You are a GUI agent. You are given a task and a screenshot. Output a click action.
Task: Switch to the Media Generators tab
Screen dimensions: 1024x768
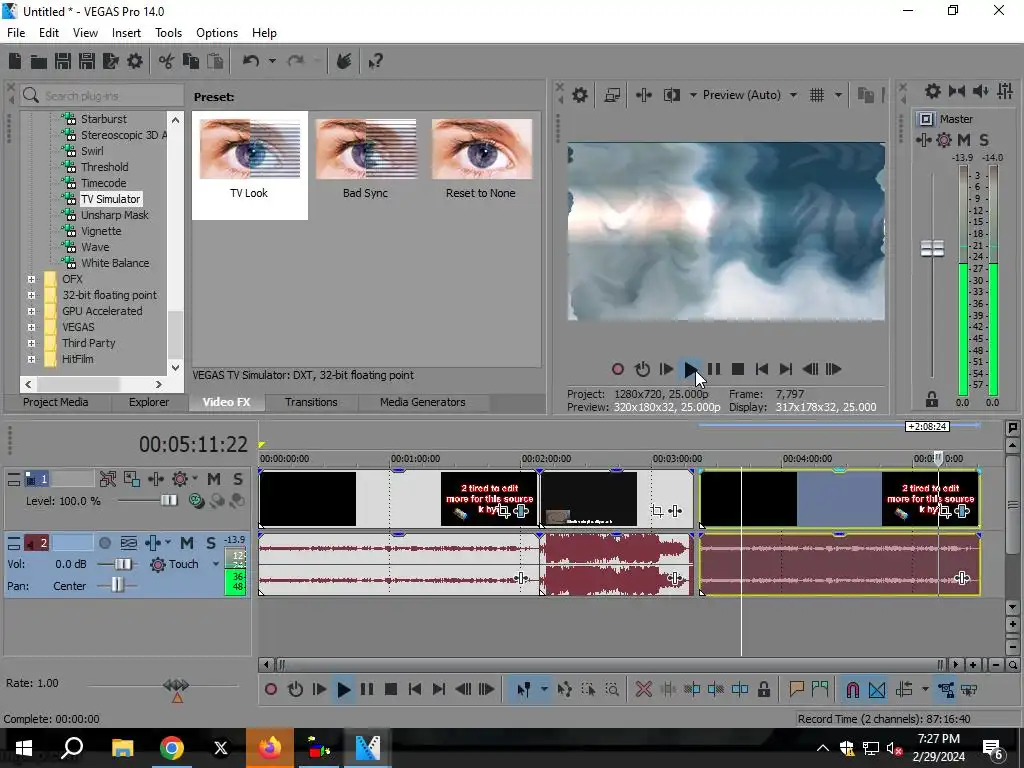point(423,402)
